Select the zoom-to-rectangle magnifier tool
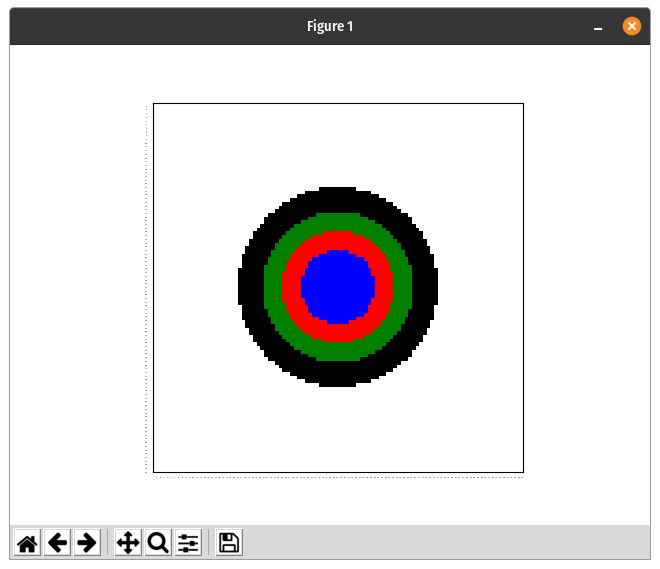 coord(158,542)
